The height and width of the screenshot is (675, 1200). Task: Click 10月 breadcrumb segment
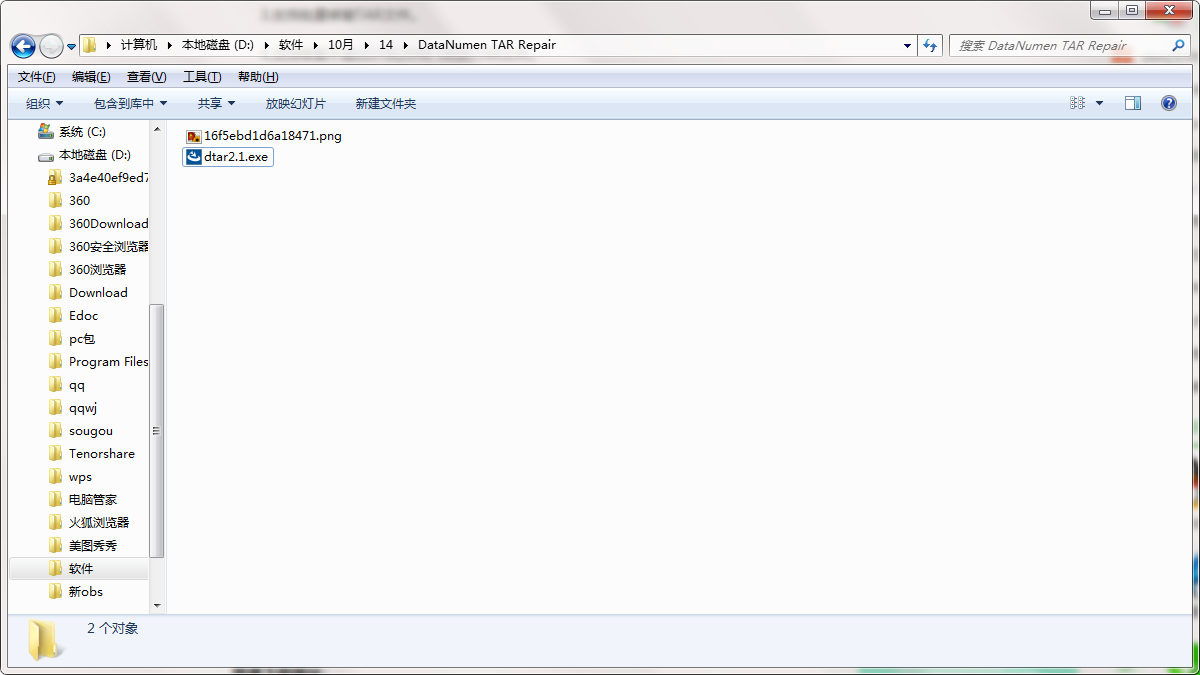tap(341, 45)
